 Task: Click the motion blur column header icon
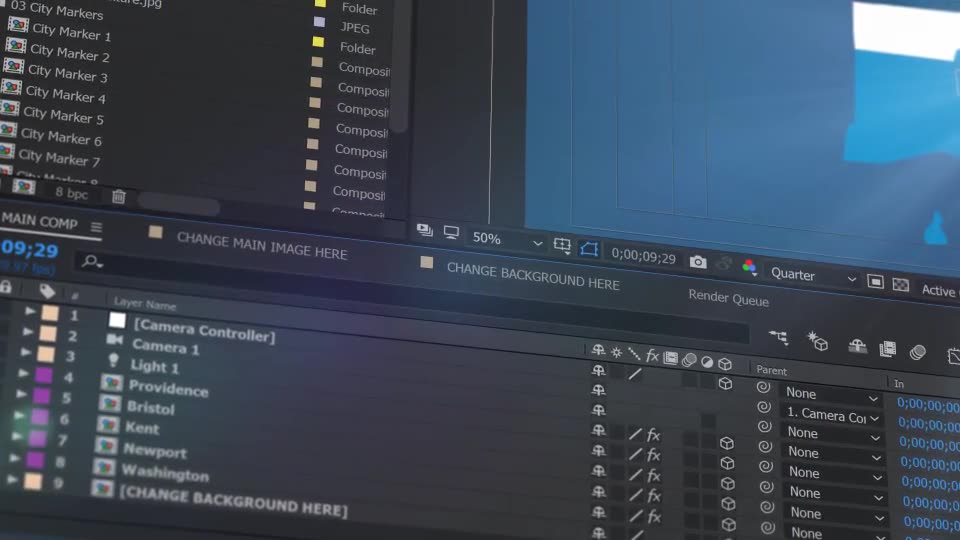click(689, 360)
